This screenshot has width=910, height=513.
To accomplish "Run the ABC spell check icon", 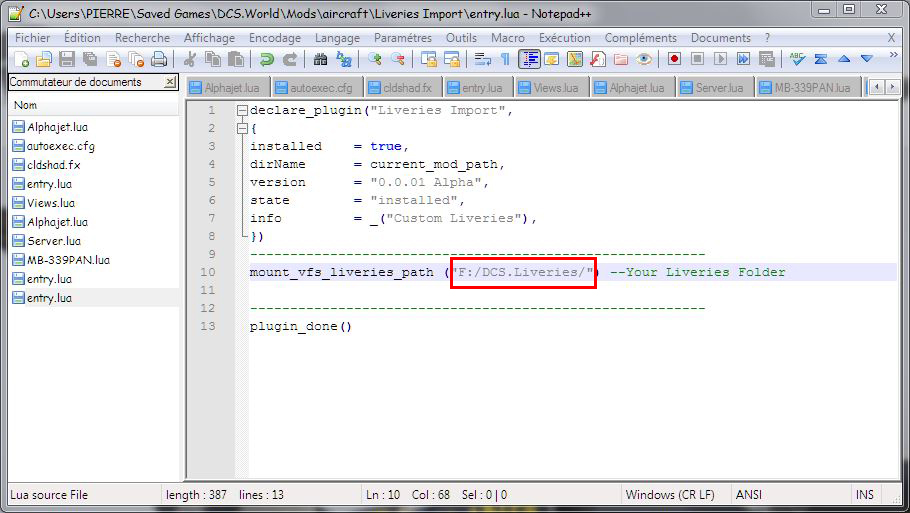I will (797, 59).
